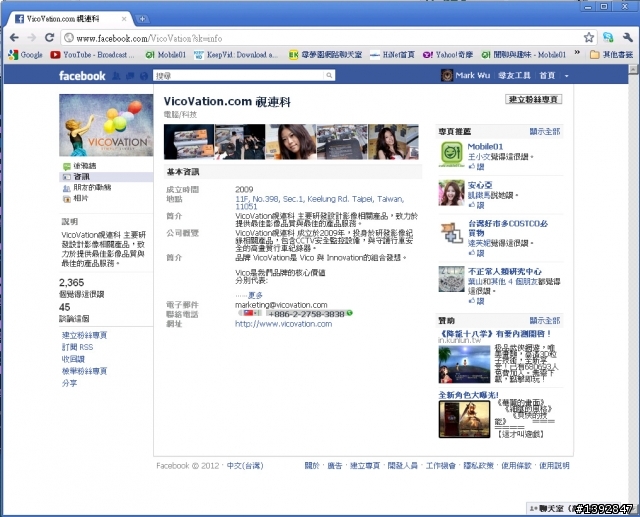Open the 隱私政策 footer link
This screenshot has height=517, width=640.
(478, 466)
